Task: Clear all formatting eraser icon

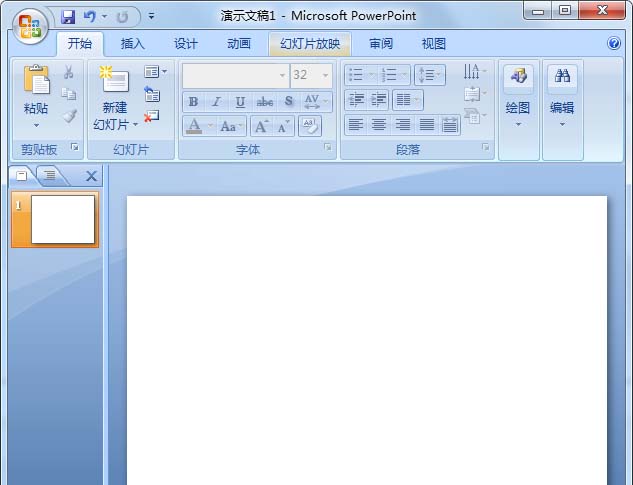Action: click(x=310, y=126)
